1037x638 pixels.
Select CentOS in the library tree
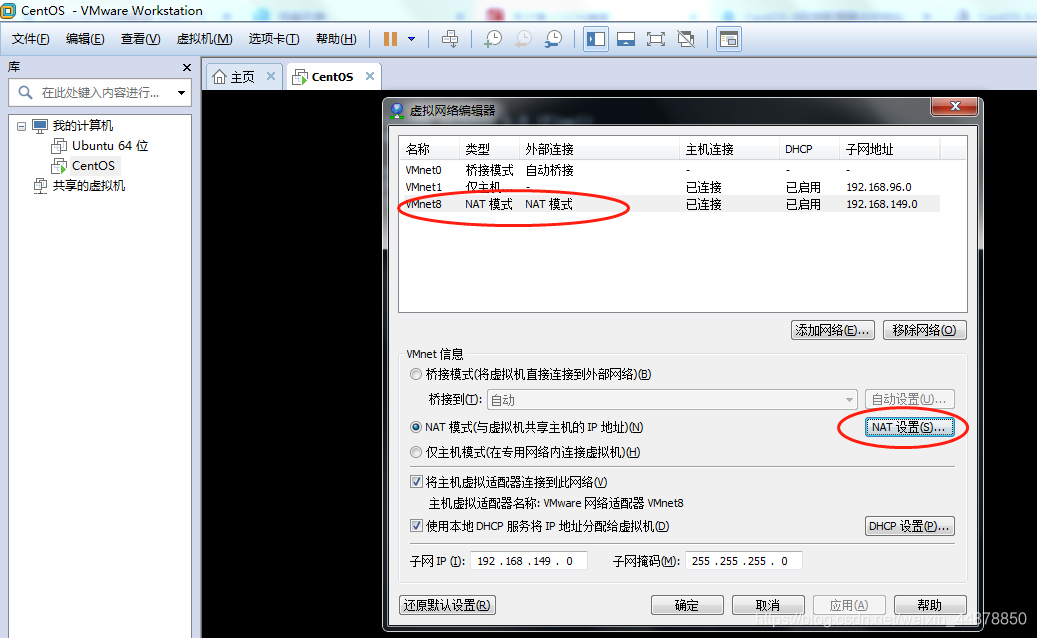click(x=93, y=165)
